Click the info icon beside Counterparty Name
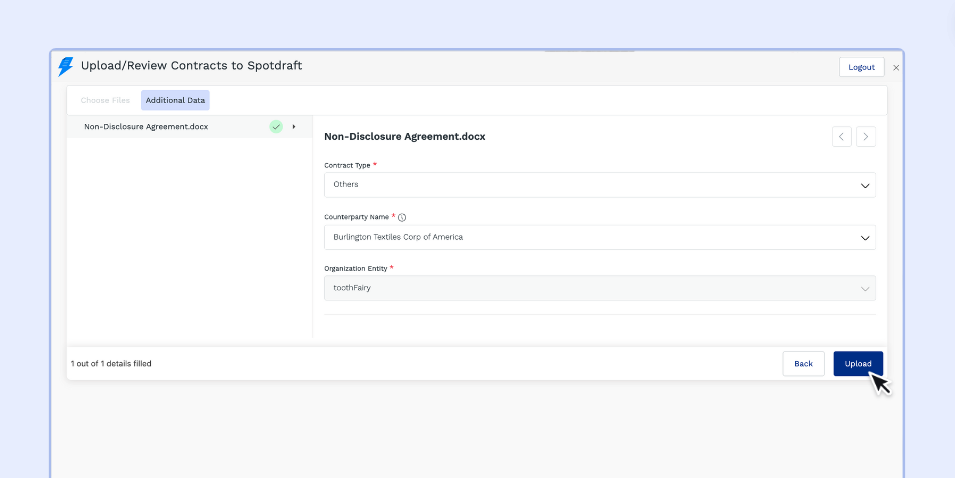Screen dimensions: 955x478 click(402, 217)
